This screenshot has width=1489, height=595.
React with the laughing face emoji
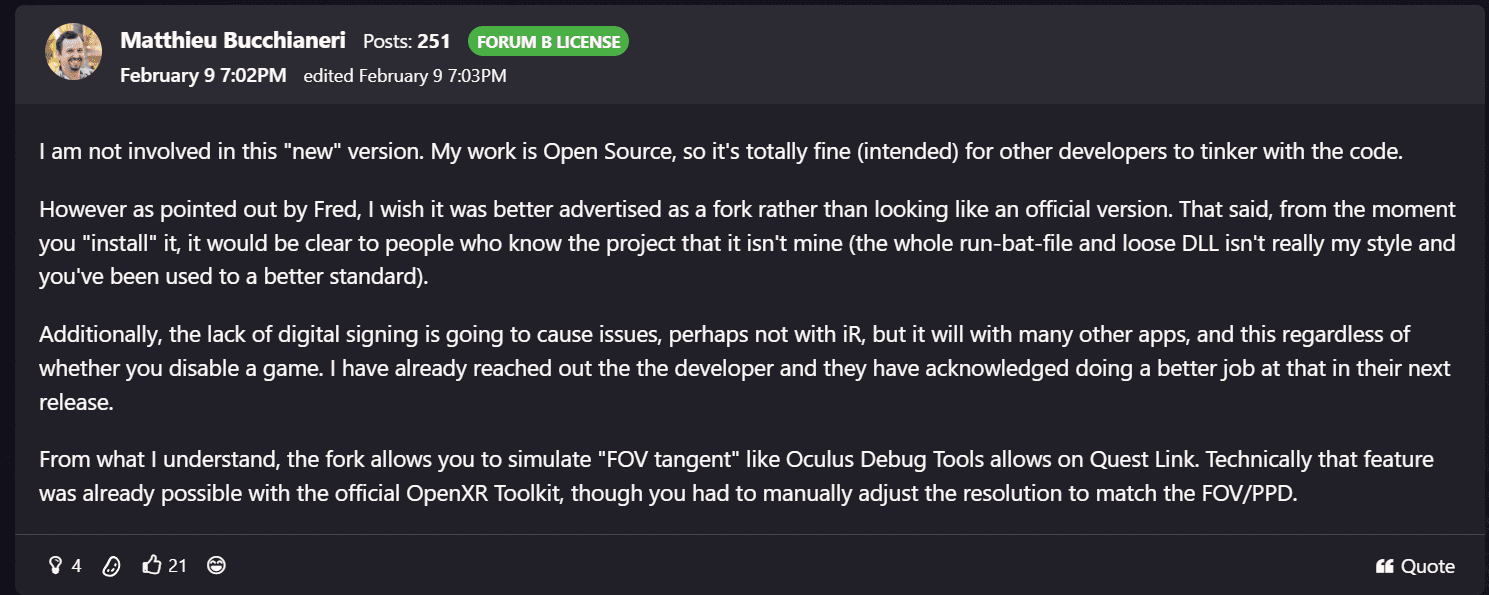pos(216,566)
